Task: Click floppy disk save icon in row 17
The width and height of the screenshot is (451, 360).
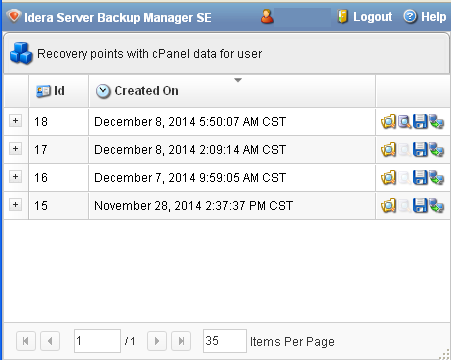Action: pos(420,150)
